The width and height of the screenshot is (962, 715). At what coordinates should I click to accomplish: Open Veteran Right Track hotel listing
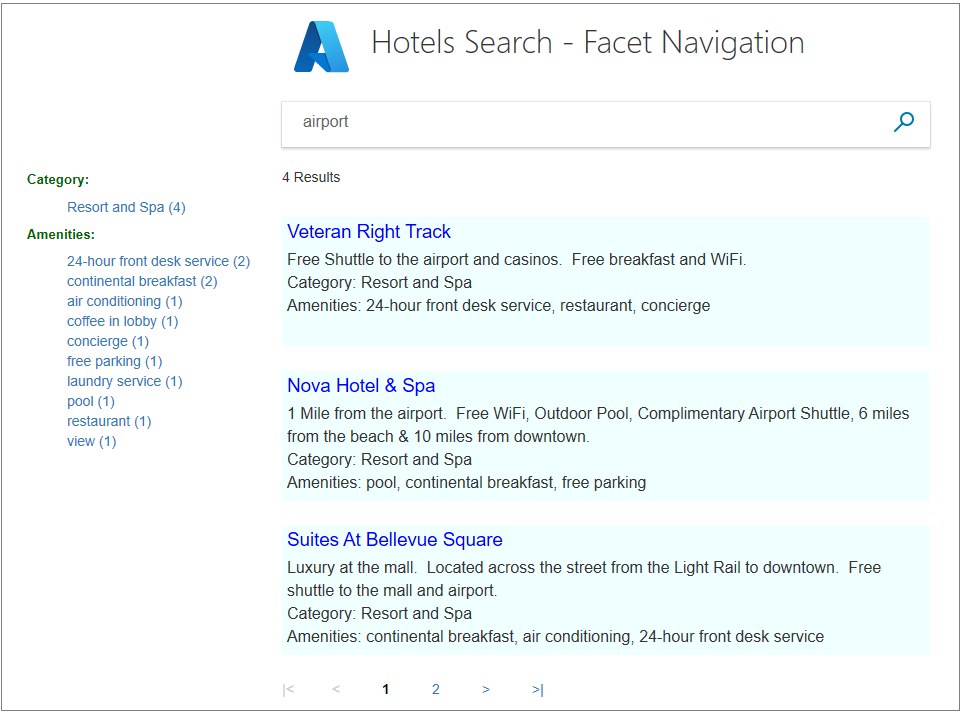[369, 231]
